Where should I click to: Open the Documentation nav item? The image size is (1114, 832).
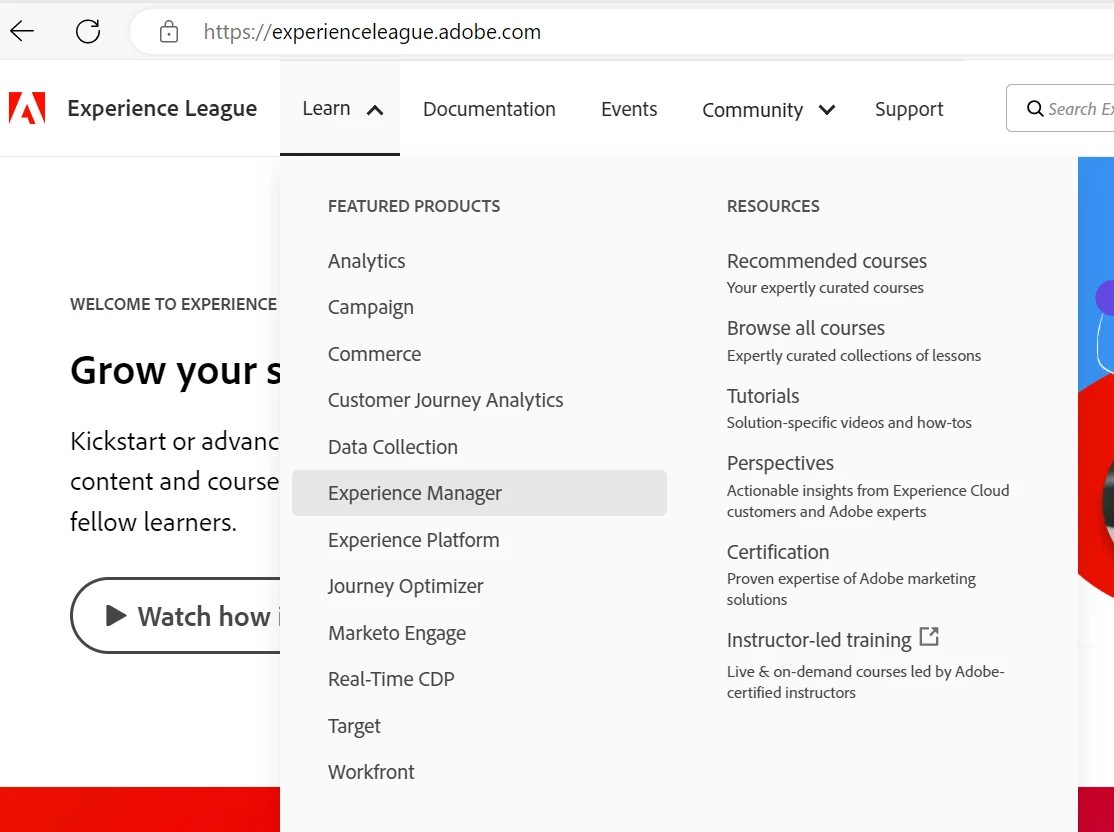(x=490, y=109)
